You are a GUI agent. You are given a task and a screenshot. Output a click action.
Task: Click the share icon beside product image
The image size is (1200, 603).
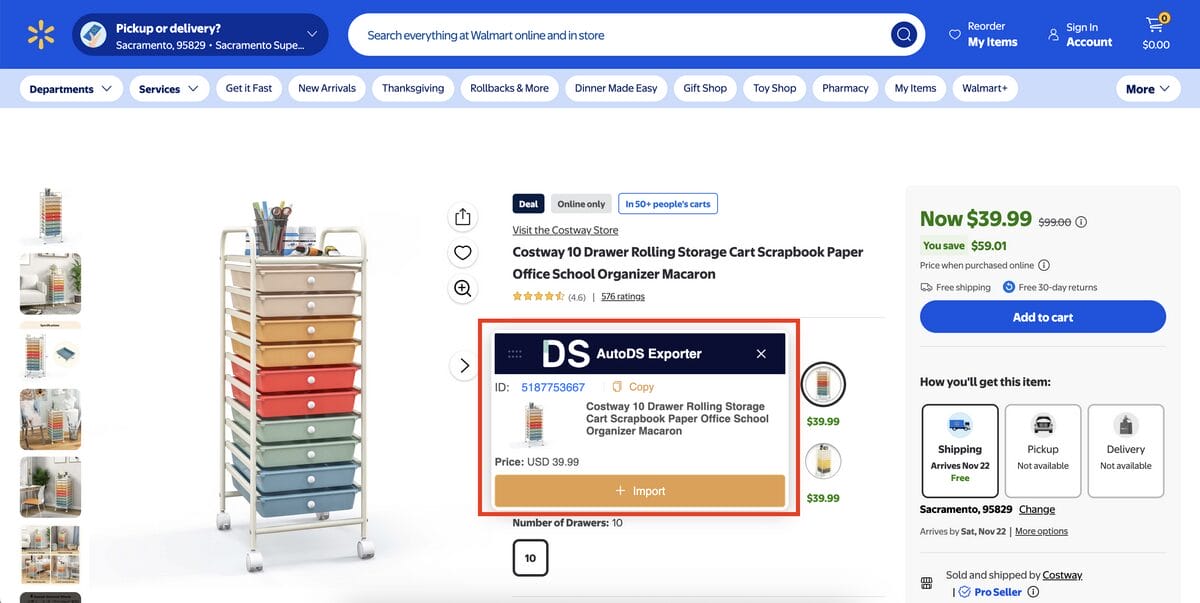click(462, 216)
